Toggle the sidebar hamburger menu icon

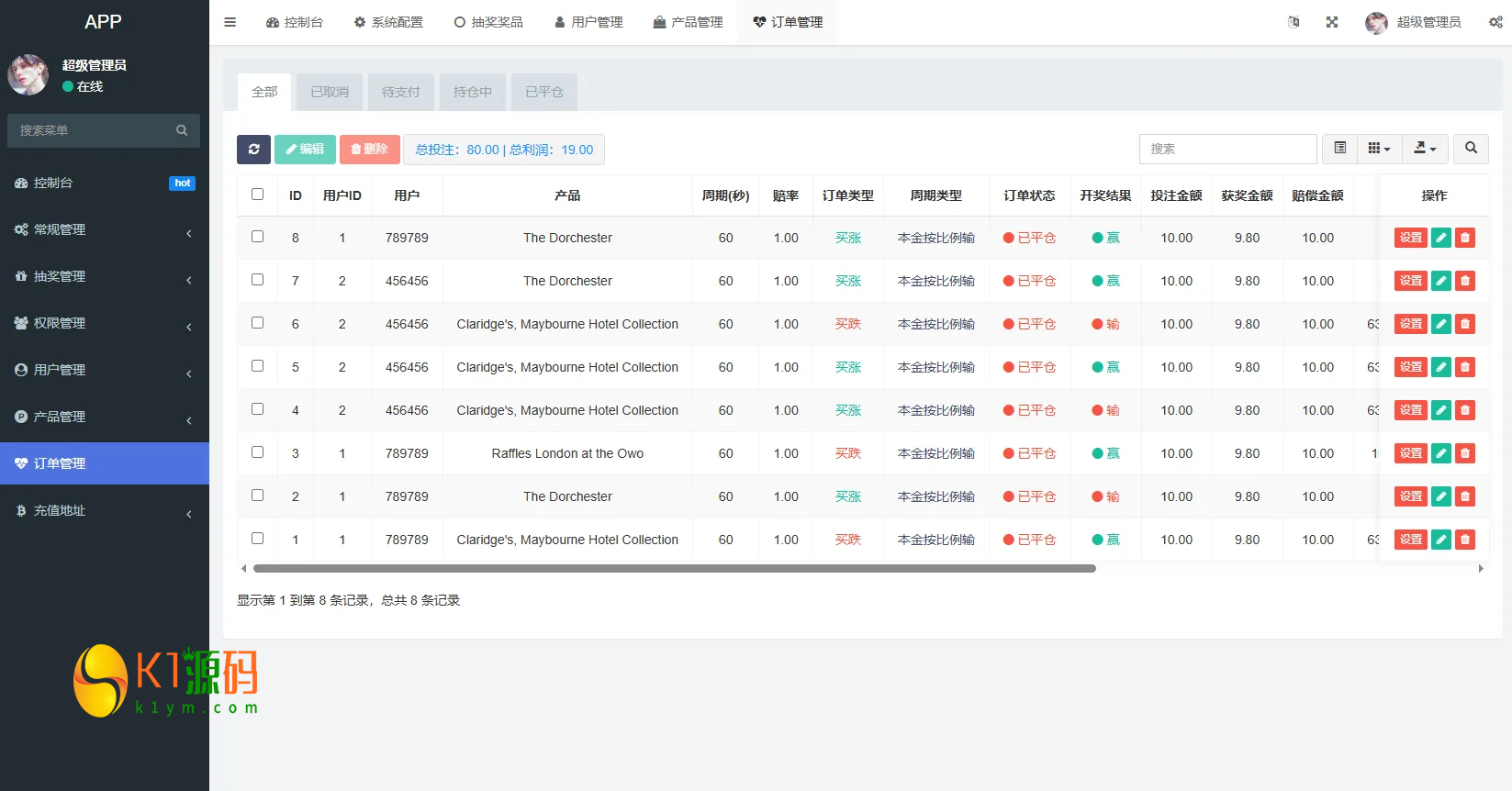[x=230, y=22]
